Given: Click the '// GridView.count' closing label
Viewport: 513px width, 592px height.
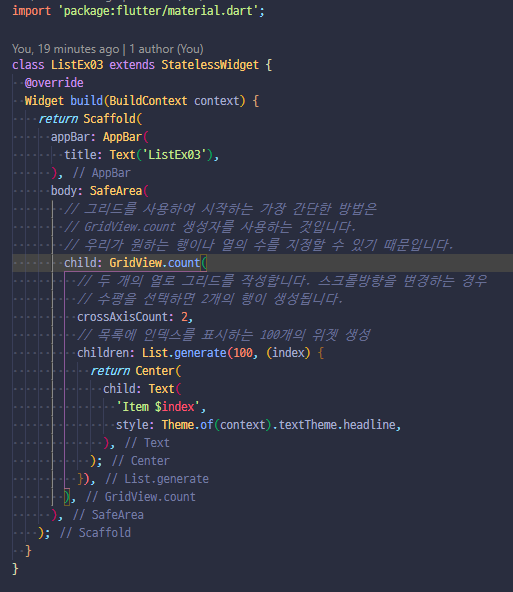Looking at the screenshot, I should (x=140, y=497).
